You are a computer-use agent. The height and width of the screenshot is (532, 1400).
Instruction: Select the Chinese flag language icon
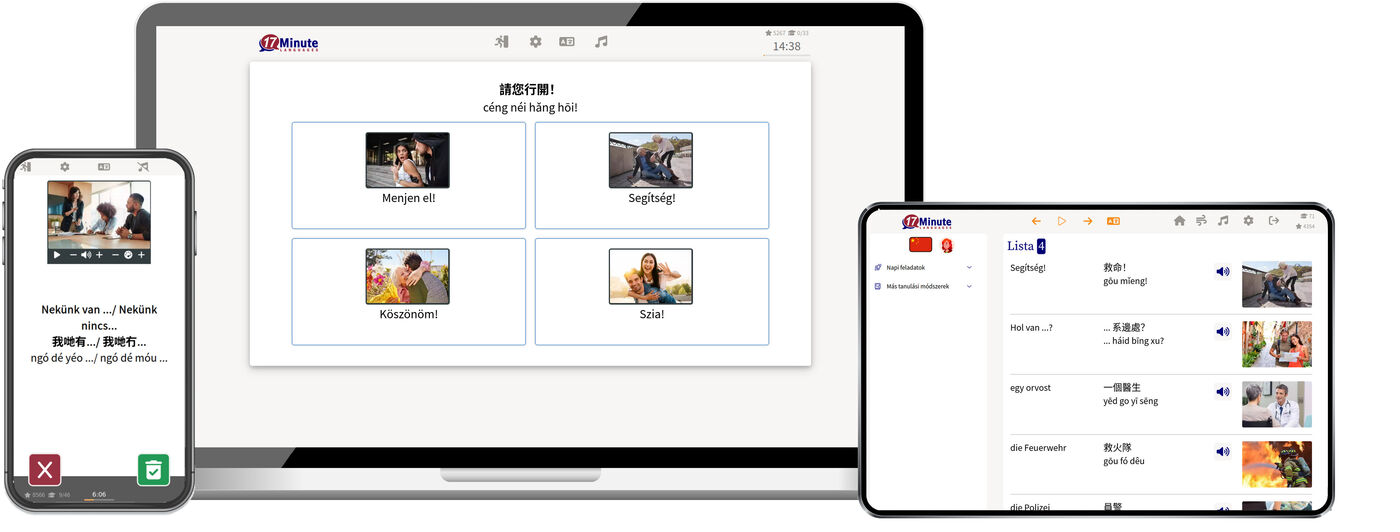coord(920,245)
